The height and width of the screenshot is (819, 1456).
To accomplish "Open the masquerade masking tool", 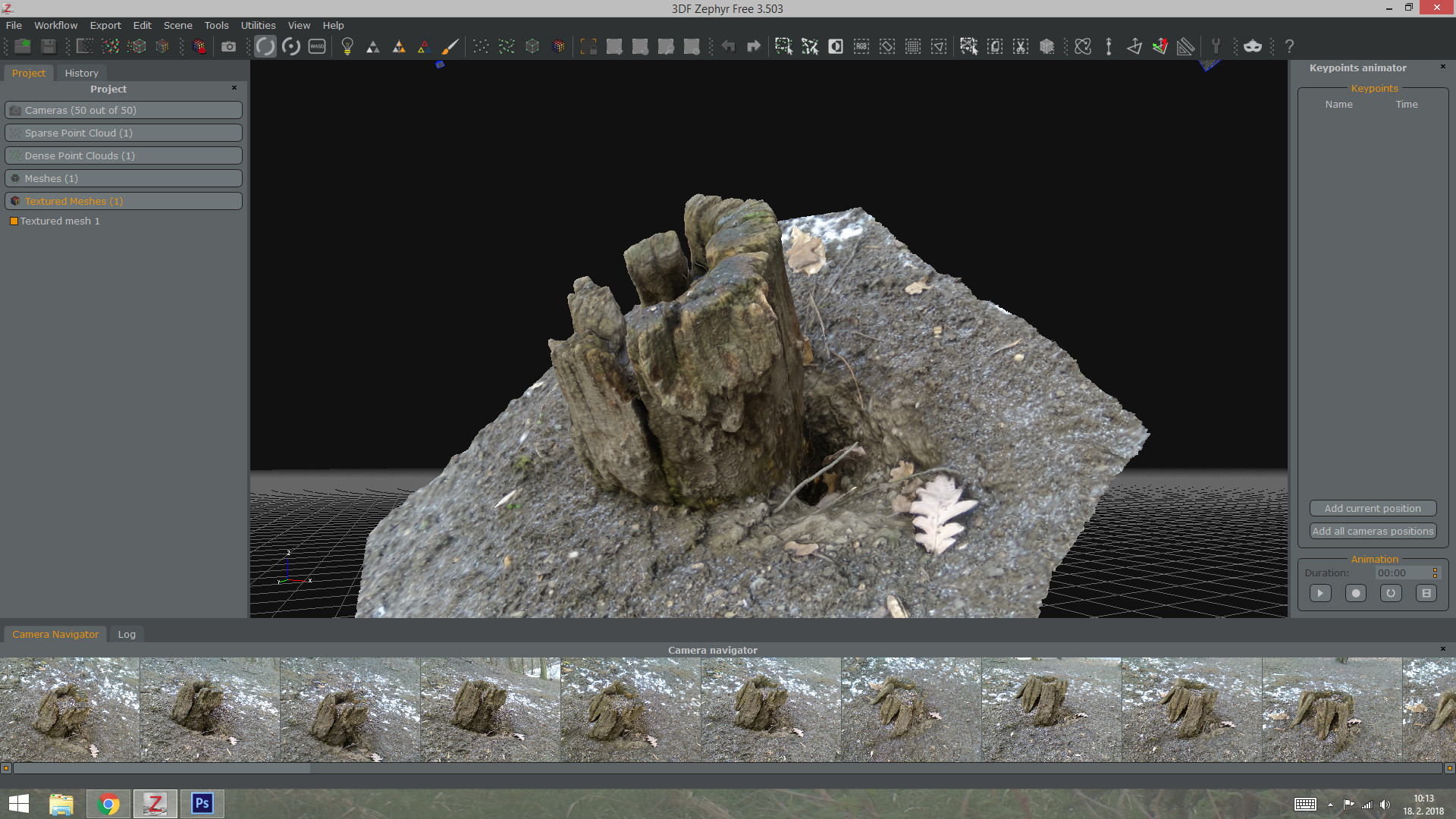I will point(1252,46).
